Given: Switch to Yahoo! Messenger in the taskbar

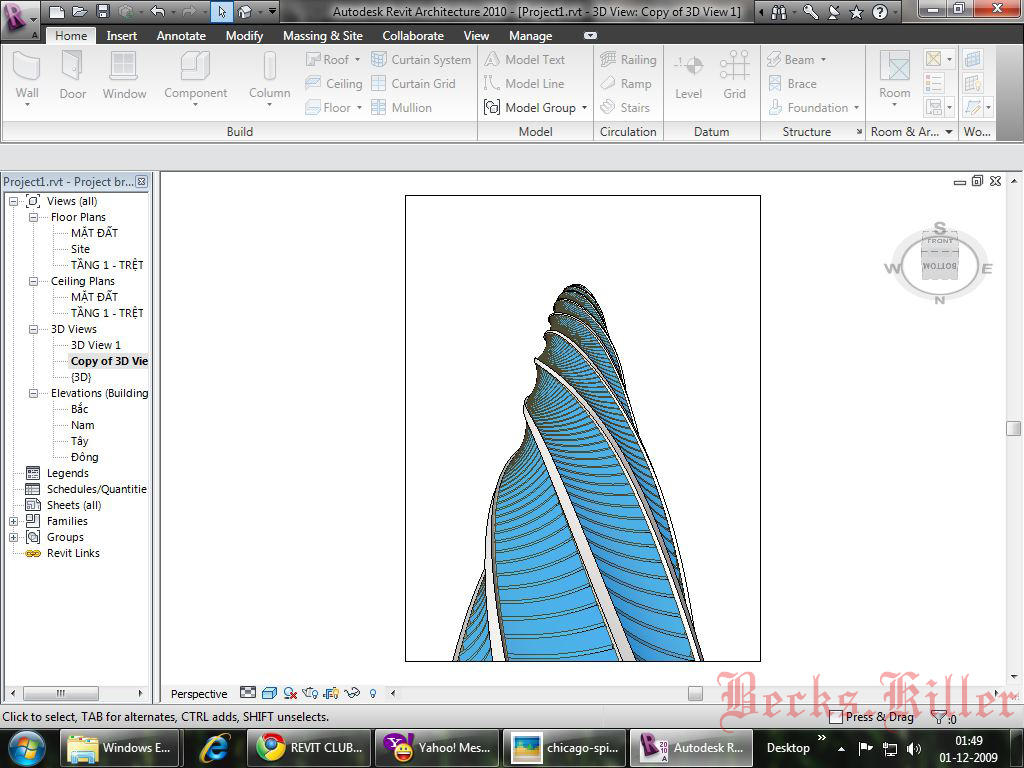Looking at the screenshot, I should click(438, 747).
